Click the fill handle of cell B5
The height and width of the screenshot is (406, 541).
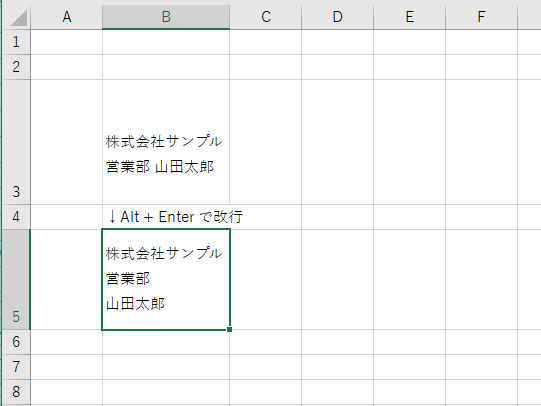click(x=229, y=329)
